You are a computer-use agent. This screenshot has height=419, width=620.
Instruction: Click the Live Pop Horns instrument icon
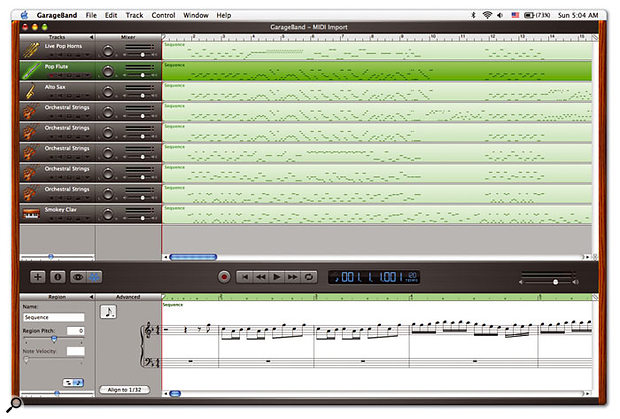click(x=30, y=50)
